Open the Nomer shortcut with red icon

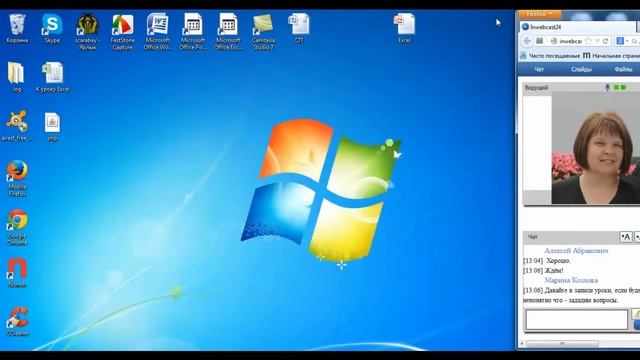(x=17, y=273)
